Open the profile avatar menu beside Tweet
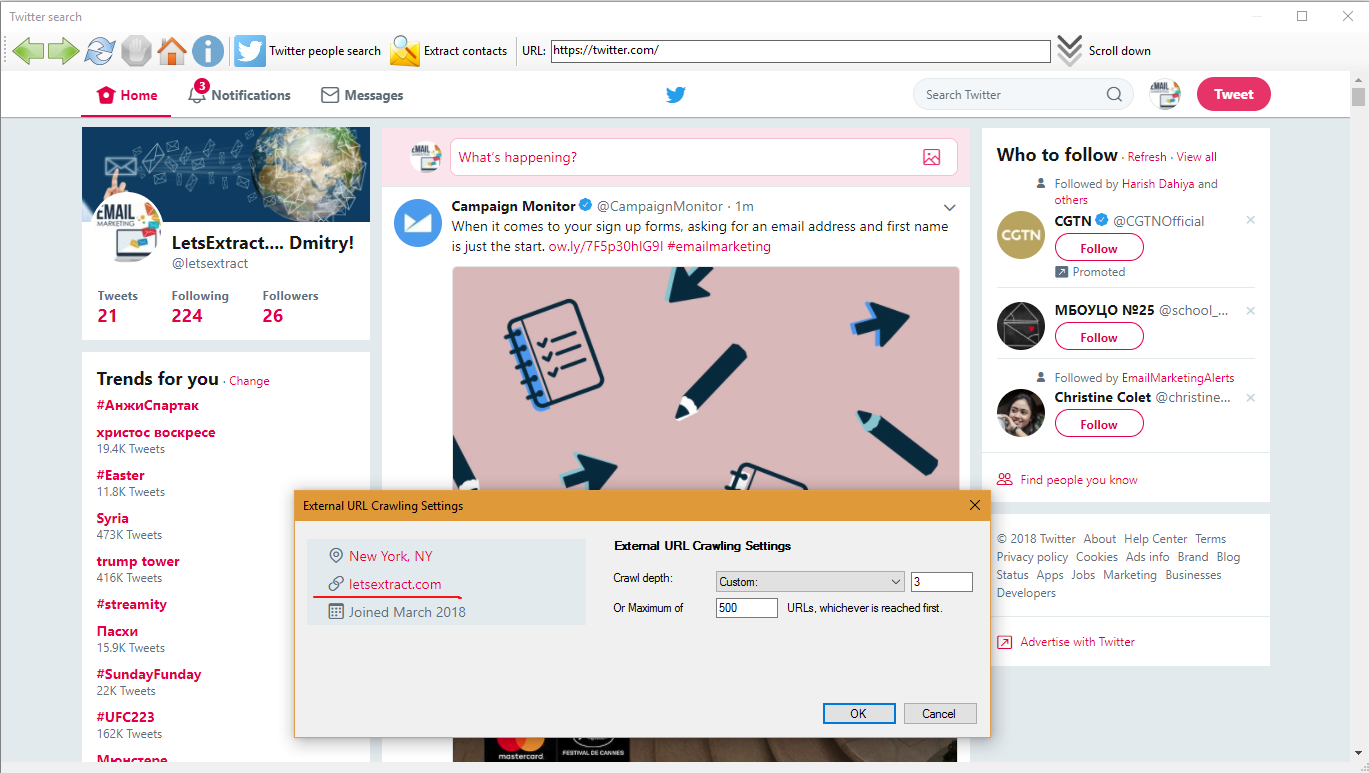 pos(1164,95)
